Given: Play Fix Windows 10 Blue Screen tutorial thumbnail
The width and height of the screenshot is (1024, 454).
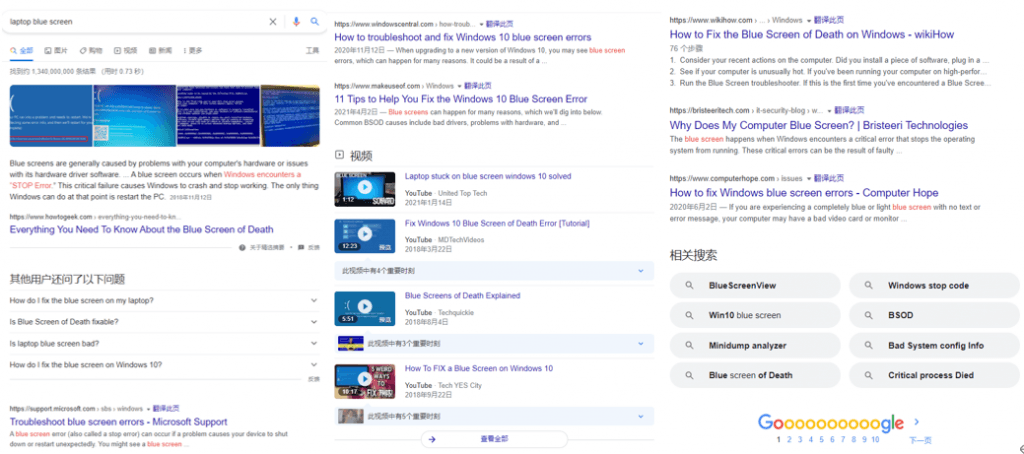Looking at the screenshot, I should pyautogui.click(x=364, y=236).
